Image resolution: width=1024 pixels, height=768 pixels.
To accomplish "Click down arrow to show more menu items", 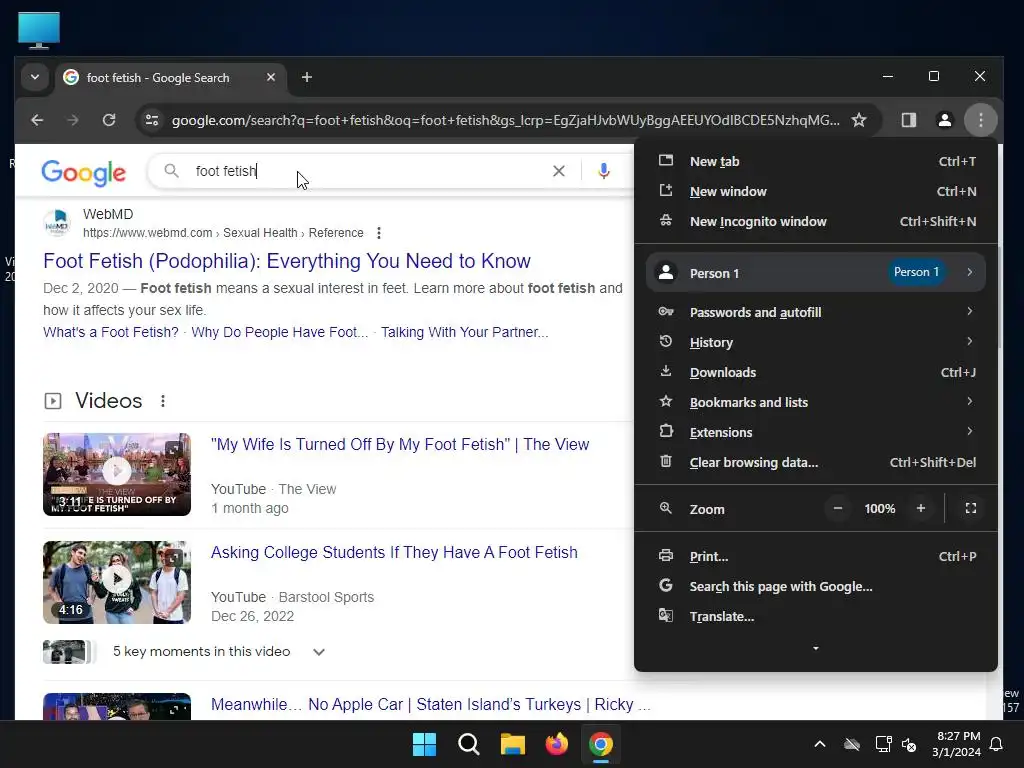I will [816, 648].
